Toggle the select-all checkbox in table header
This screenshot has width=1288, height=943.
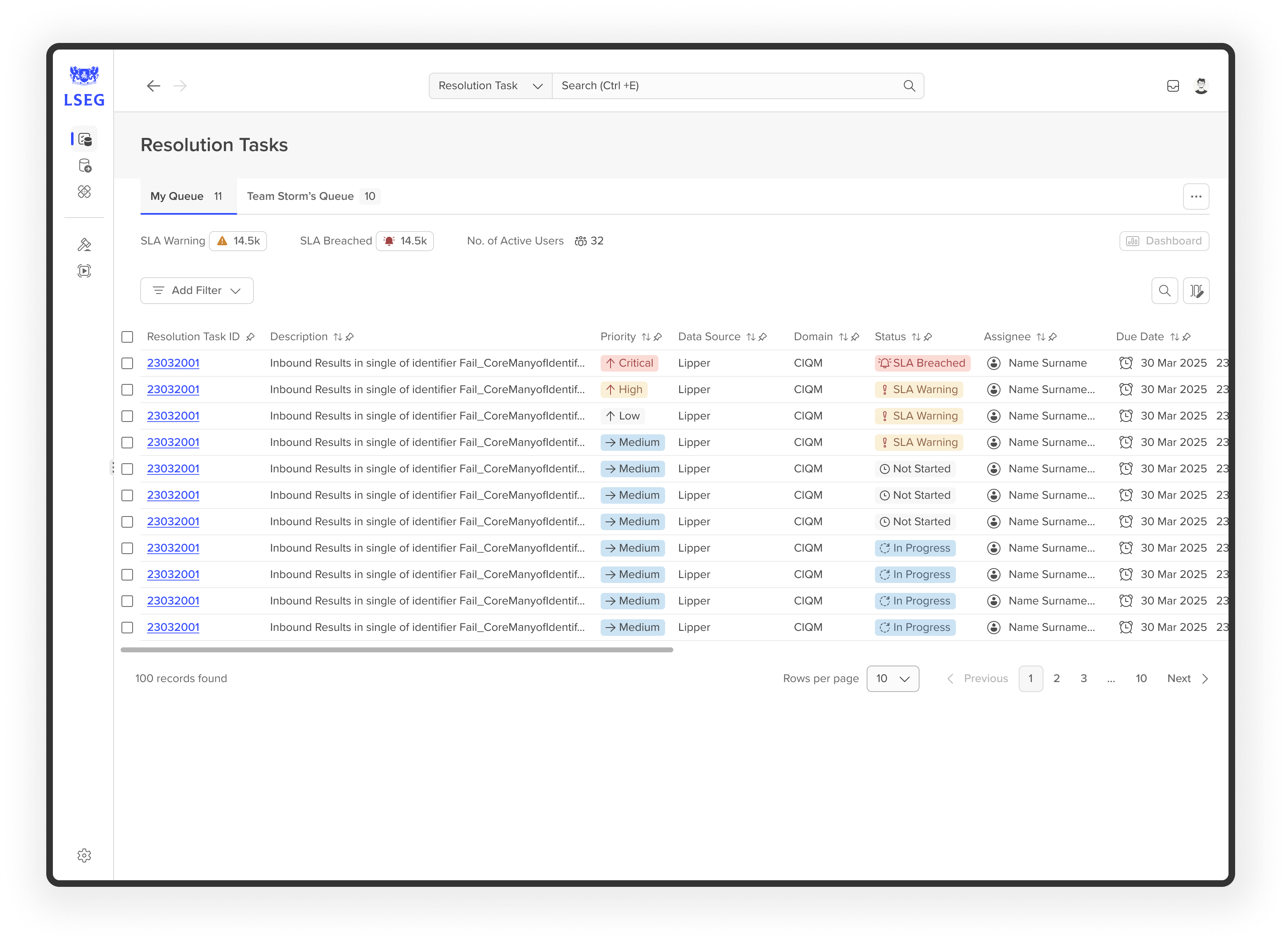(127, 337)
